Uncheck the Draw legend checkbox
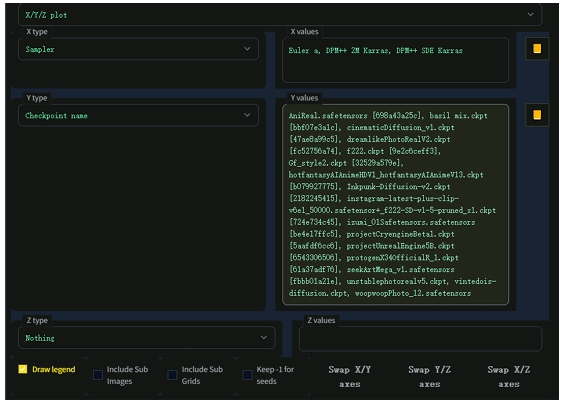 [23, 369]
